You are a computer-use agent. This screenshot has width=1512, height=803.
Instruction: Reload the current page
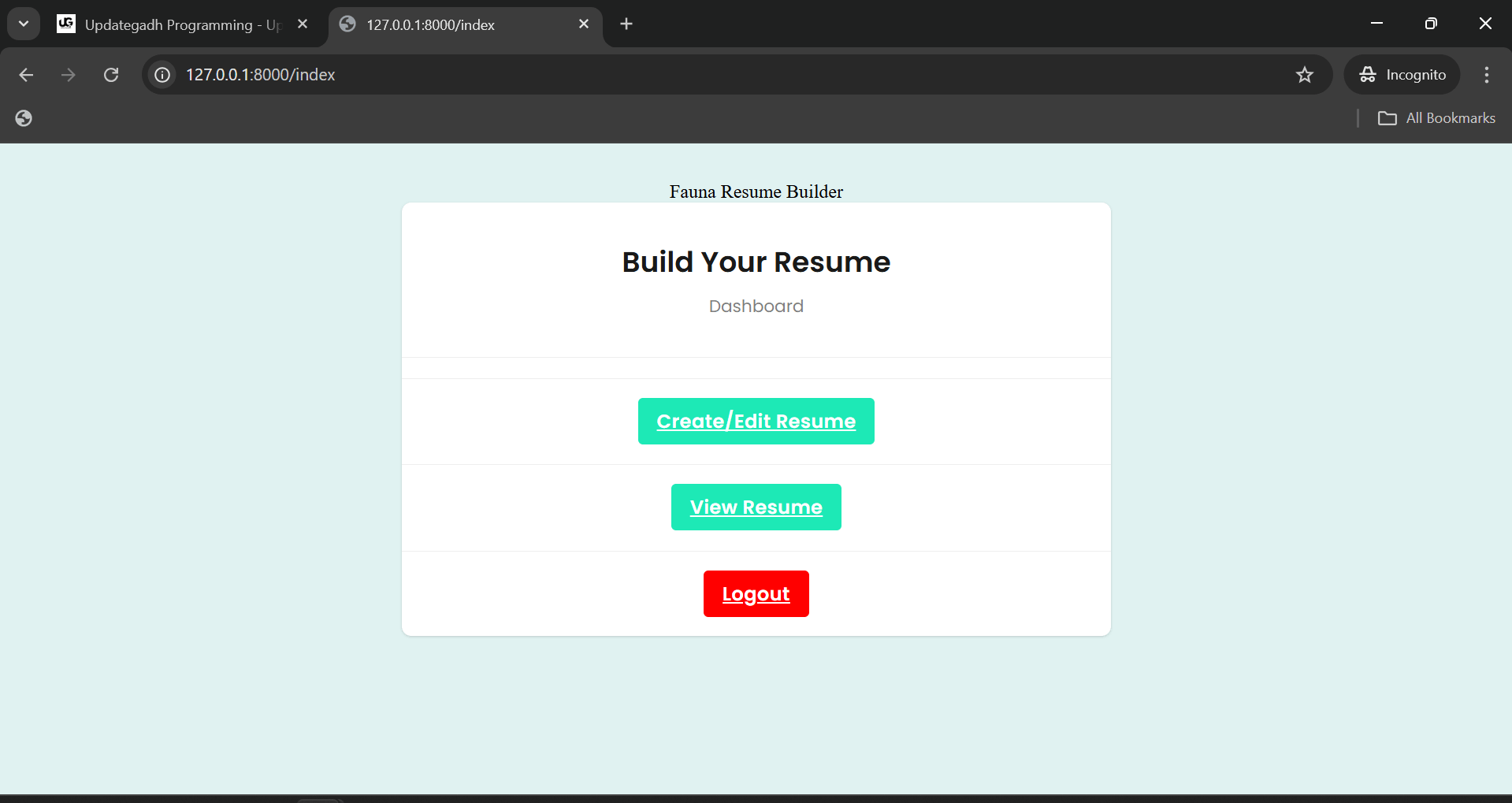click(x=111, y=75)
